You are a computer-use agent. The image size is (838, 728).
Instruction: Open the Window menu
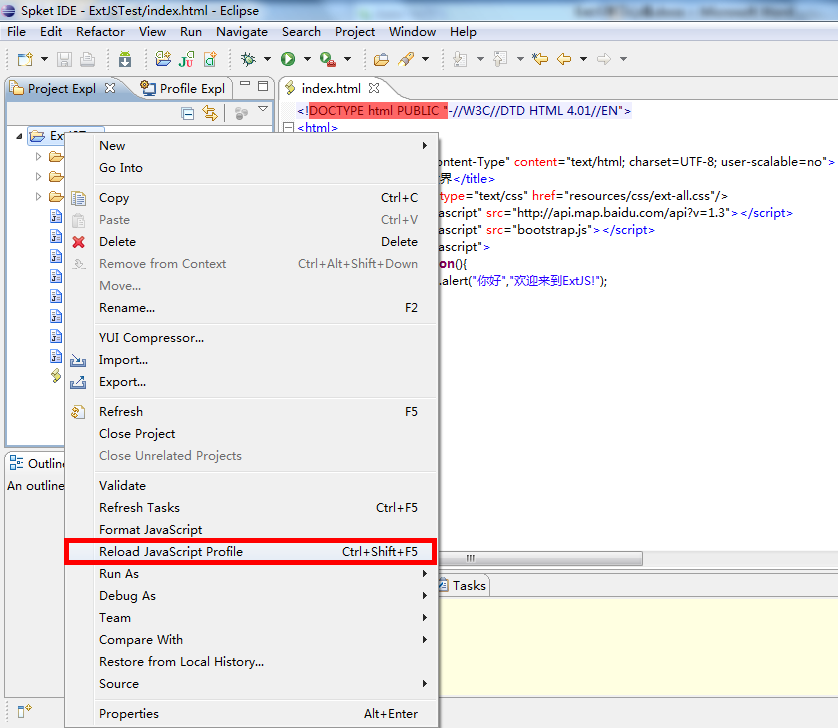[x=412, y=31]
